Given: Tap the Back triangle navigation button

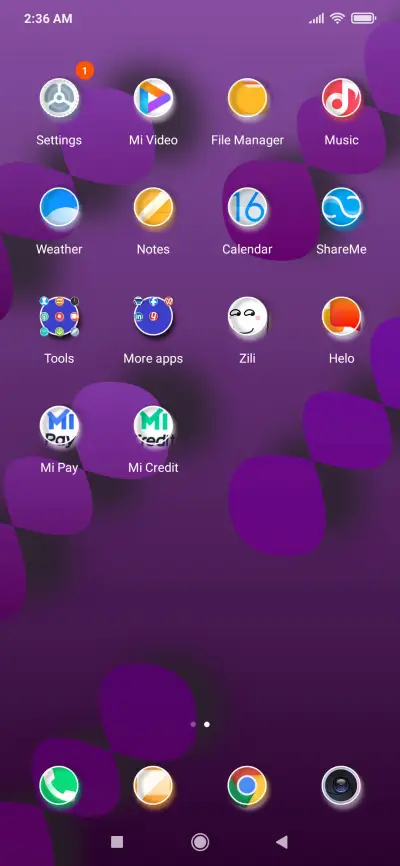Looking at the screenshot, I should click(282, 842).
